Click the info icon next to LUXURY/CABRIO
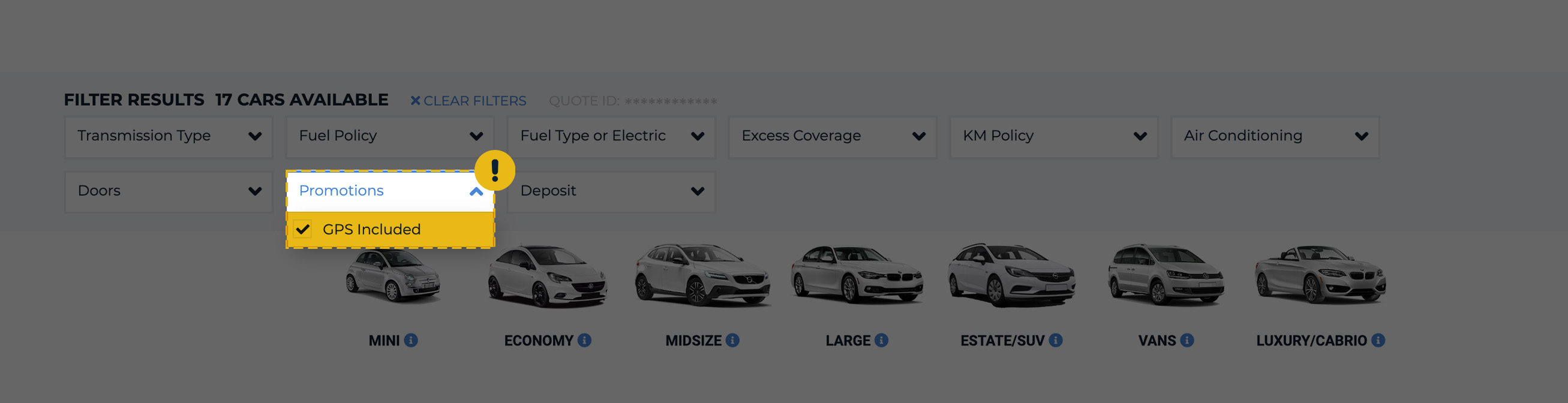1568x403 pixels. [1378, 340]
